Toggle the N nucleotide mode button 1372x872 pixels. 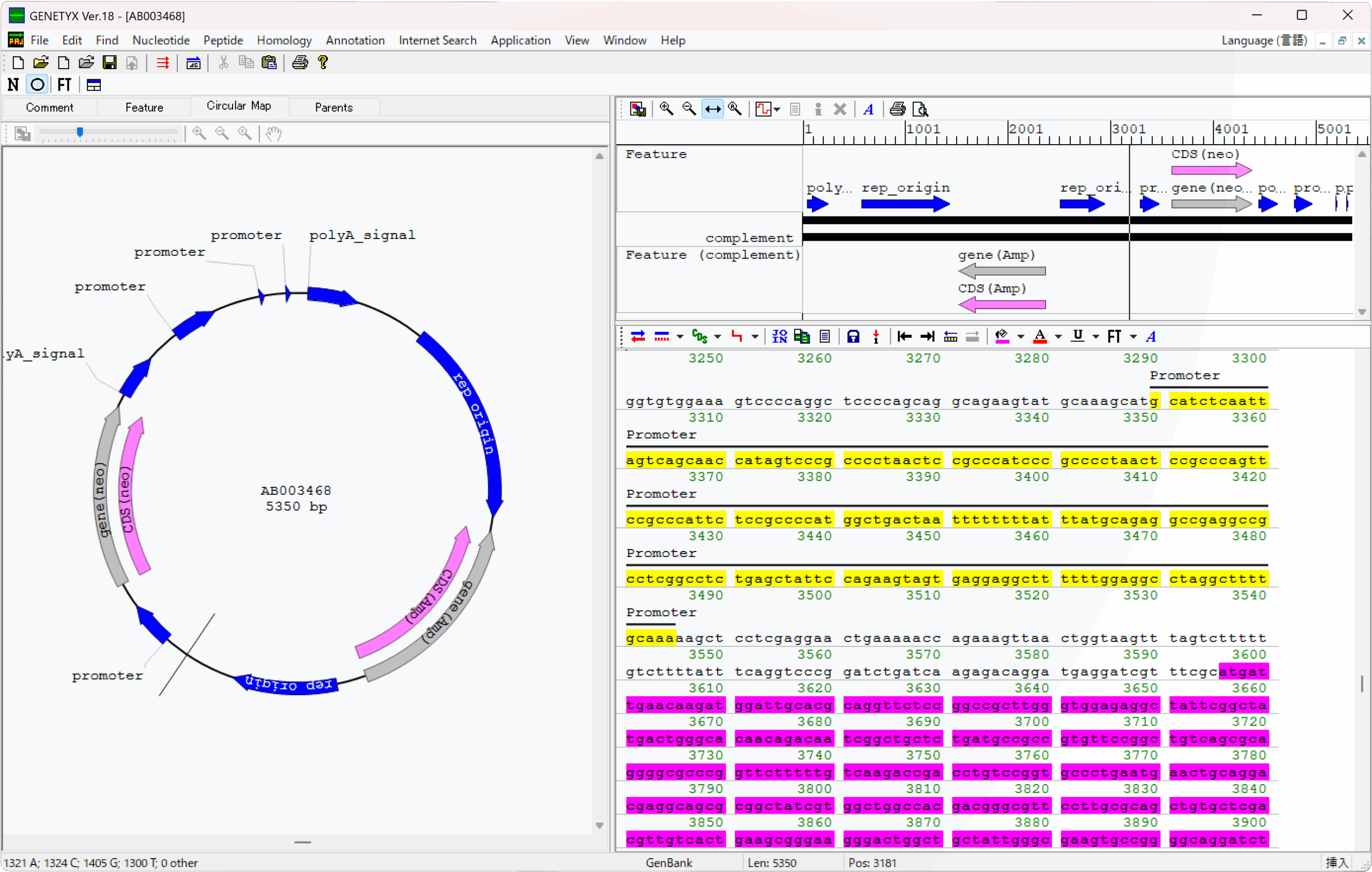(x=13, y=85)
